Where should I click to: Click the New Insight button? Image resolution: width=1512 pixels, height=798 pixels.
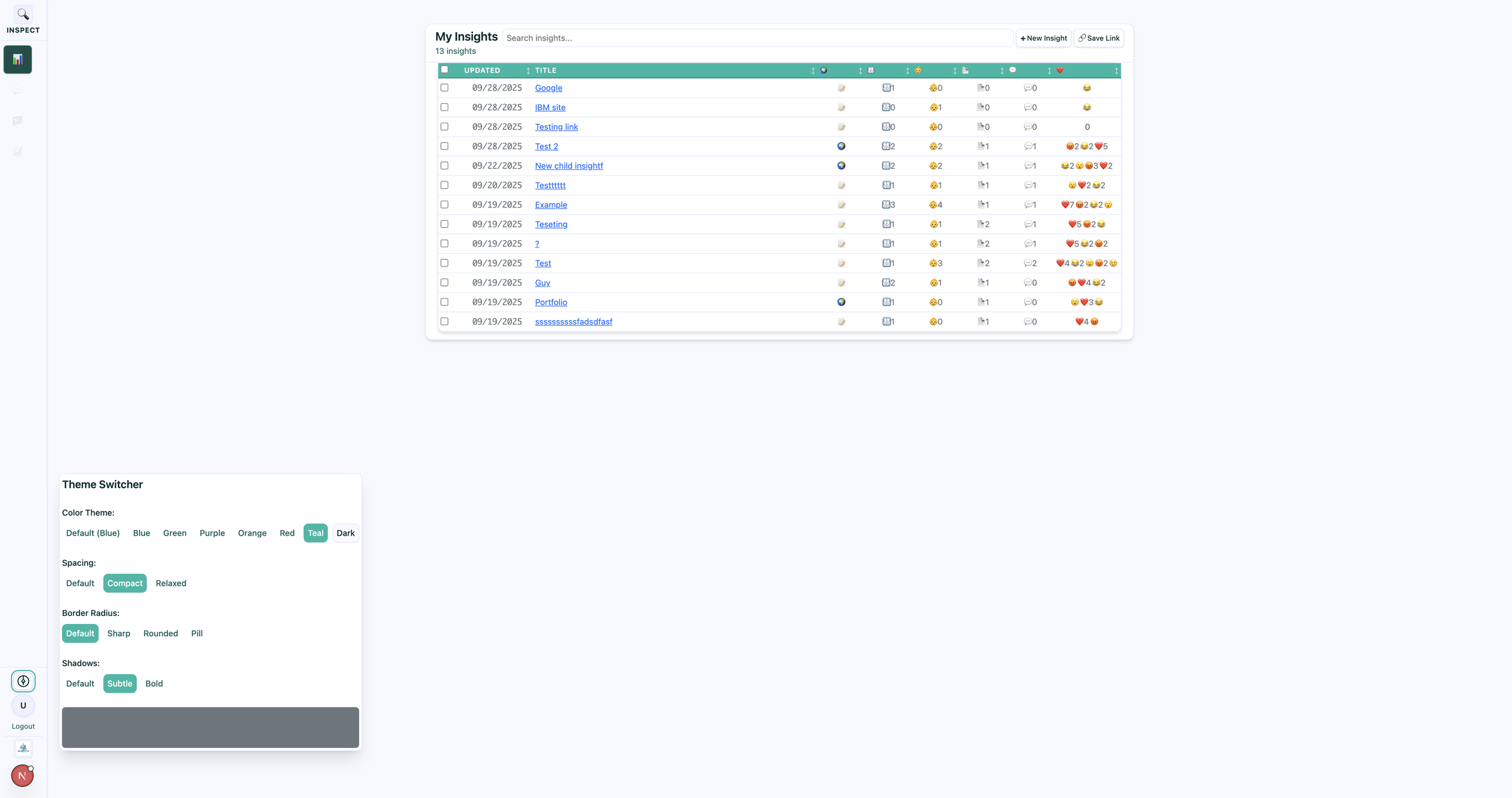(x=1043, y=38)
